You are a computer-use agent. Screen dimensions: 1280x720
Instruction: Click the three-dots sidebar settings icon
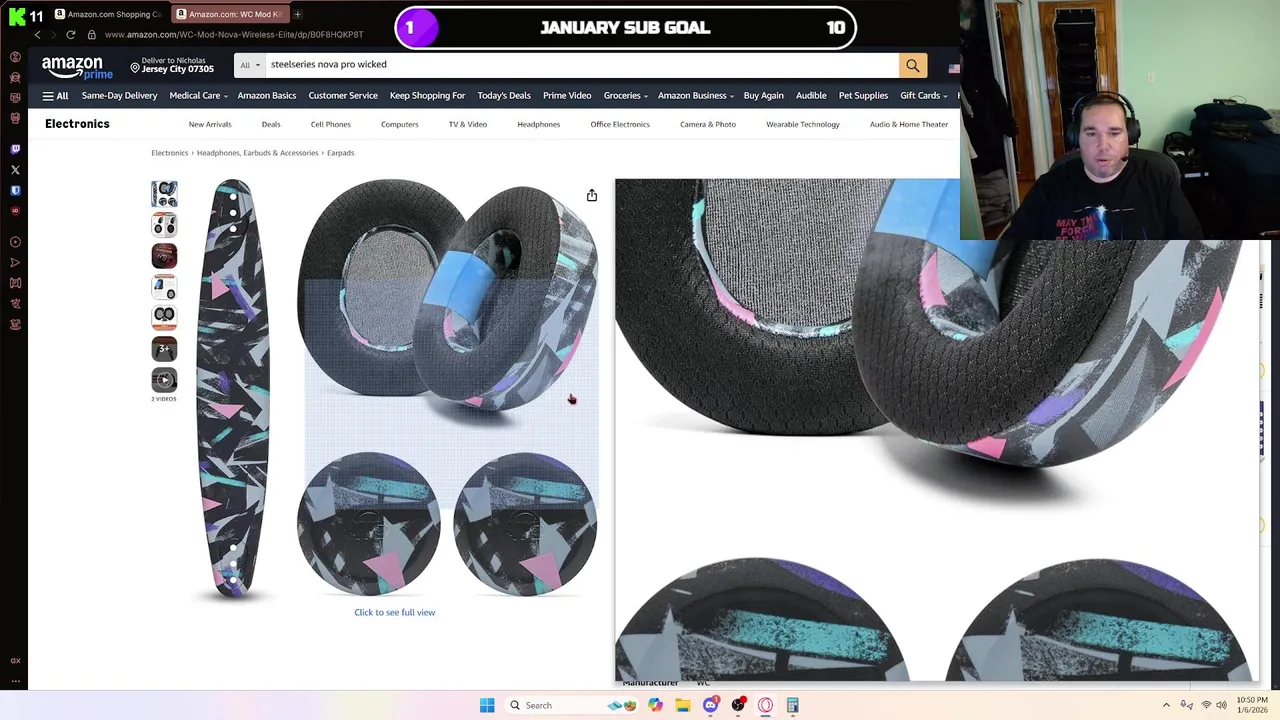point(15,681)
